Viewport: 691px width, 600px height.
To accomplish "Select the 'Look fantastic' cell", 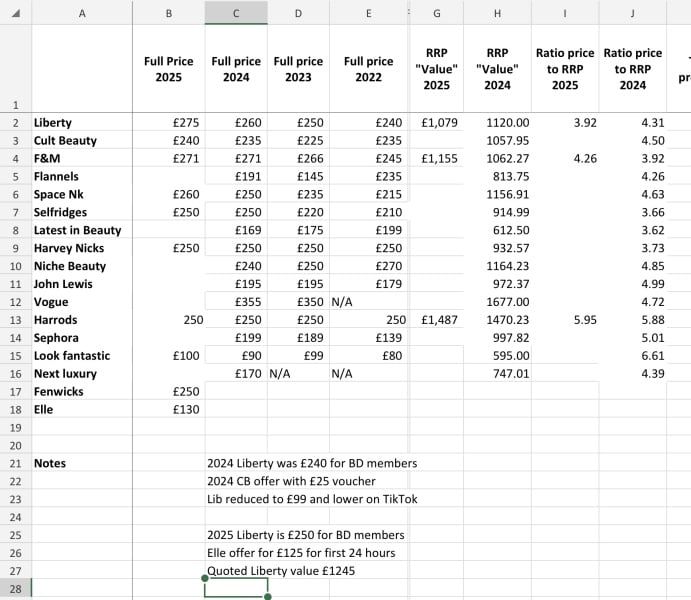I will [x=82, y=356].
